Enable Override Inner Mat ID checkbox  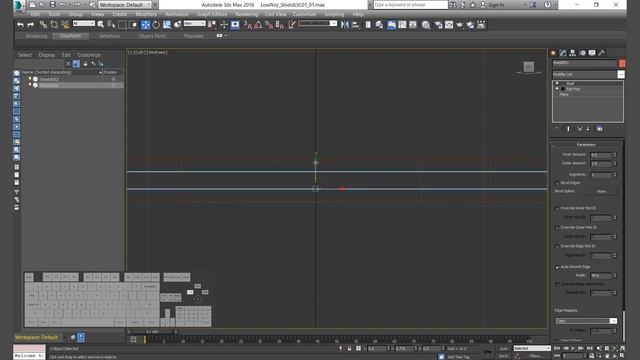tap(557, 208)
